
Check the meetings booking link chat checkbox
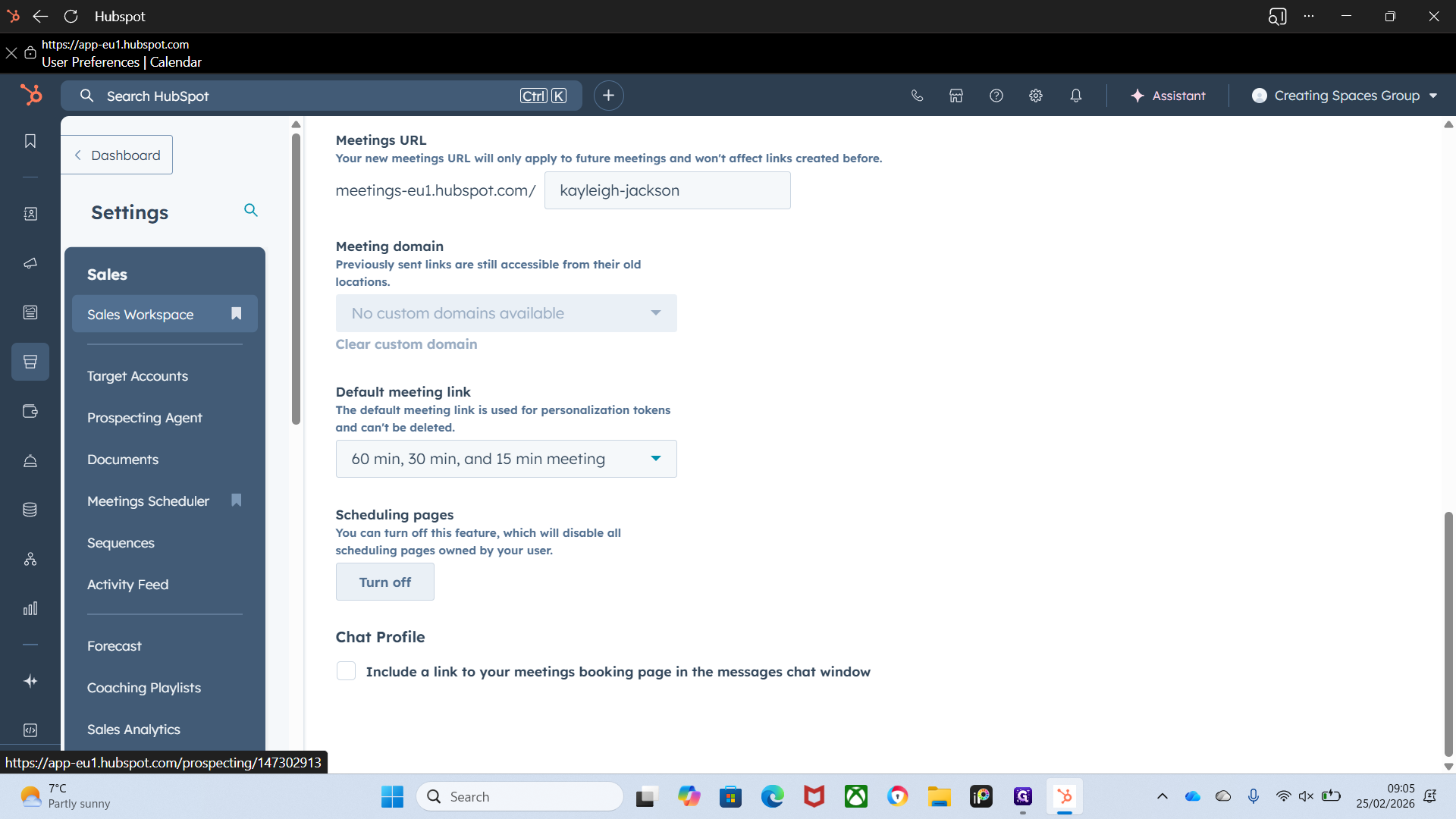(346, 671)
